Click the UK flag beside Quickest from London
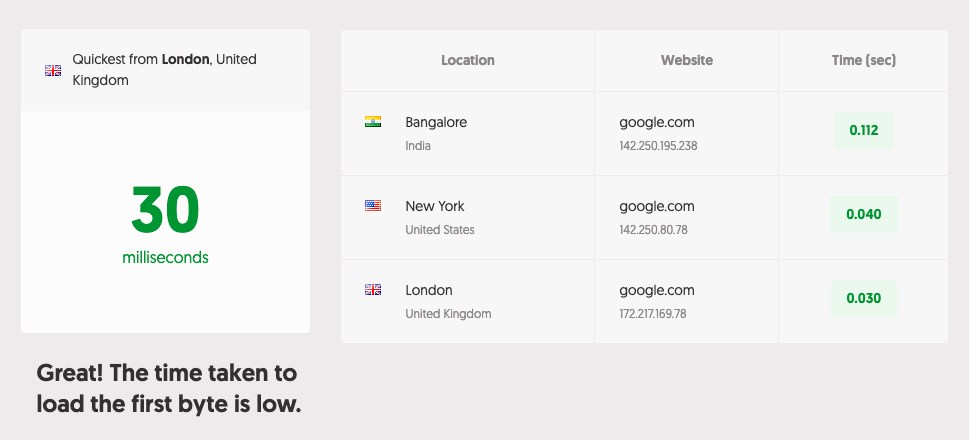The height and width of the screenshot is (440, 969). [53, 70]
